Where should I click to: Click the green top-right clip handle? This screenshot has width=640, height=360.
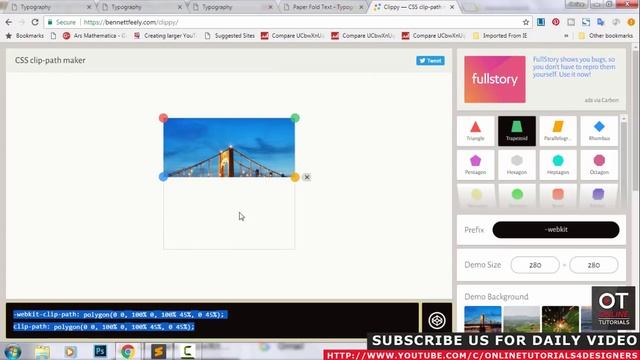point(295,118)
